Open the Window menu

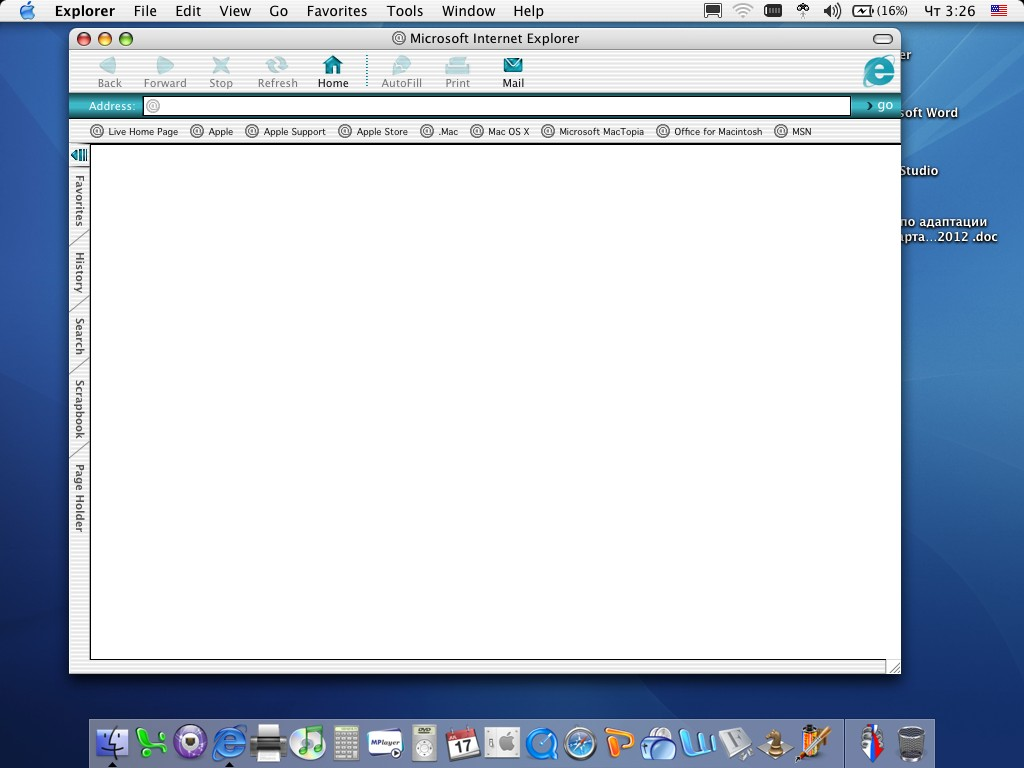tap(468, 11)
